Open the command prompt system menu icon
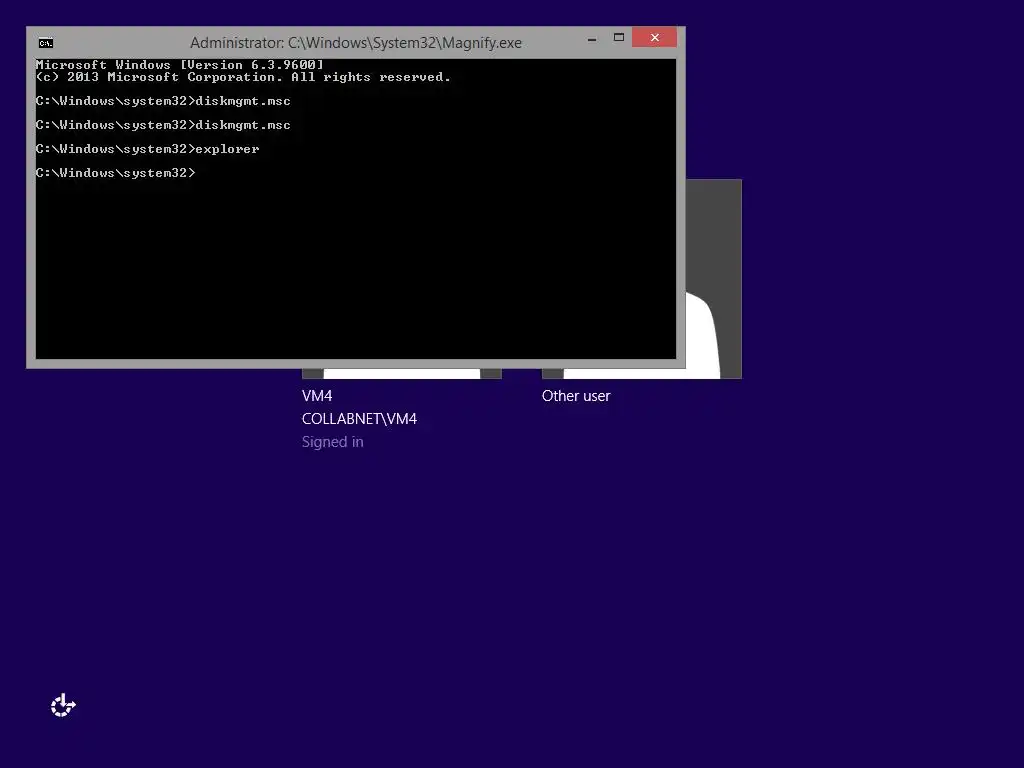Image resolution: width=1024 pixels, height=768 pixels. (x=46, y=43)
